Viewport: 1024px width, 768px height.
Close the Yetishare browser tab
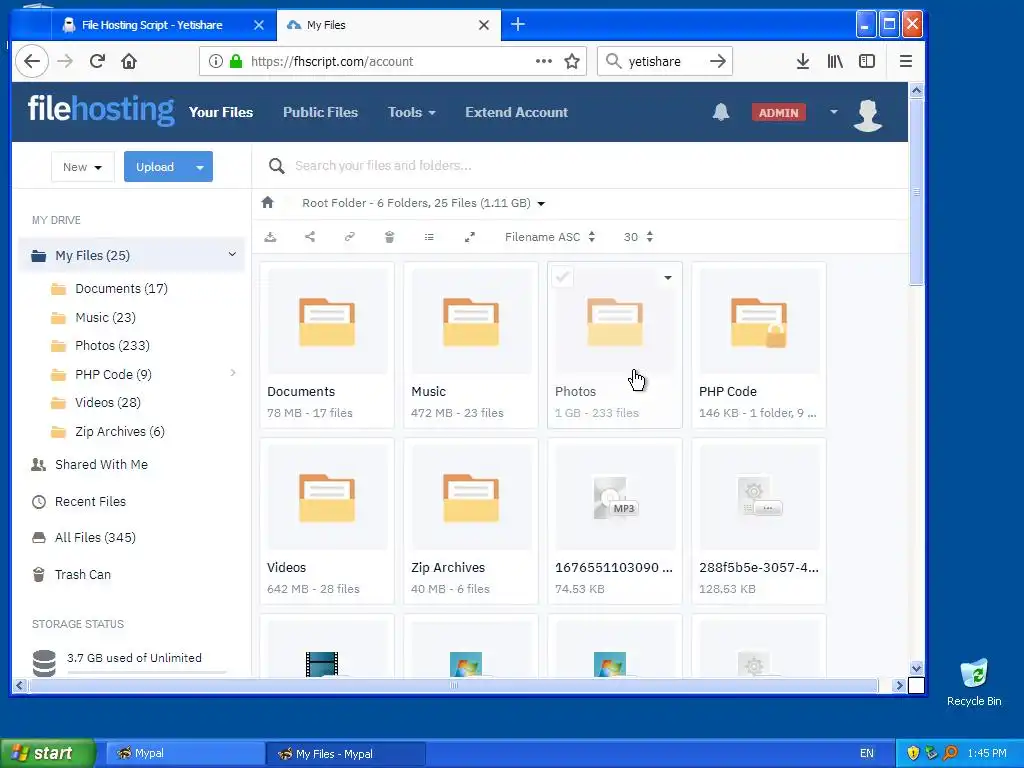point(259,25)
